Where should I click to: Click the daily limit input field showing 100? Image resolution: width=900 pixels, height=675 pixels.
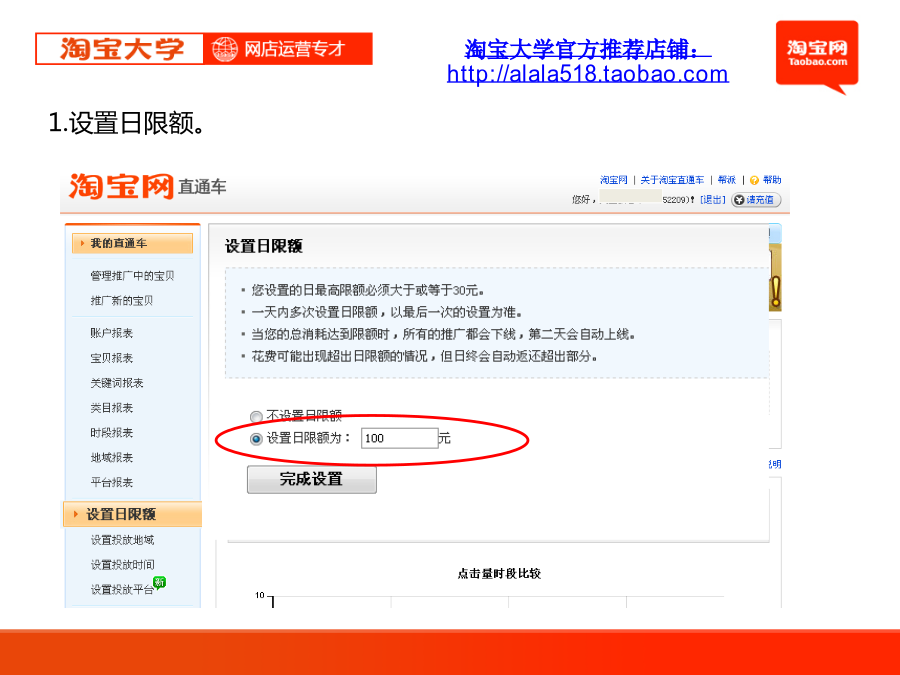399,439
